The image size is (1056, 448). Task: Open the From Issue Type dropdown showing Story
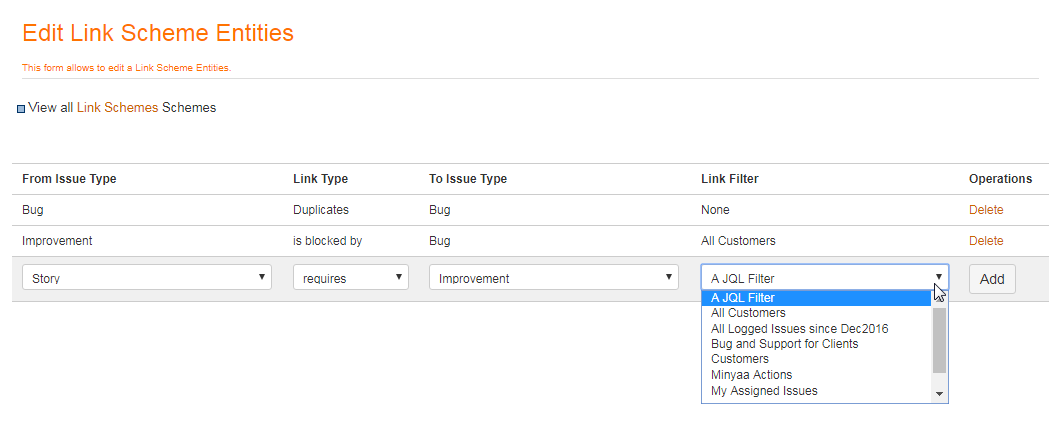147,278
